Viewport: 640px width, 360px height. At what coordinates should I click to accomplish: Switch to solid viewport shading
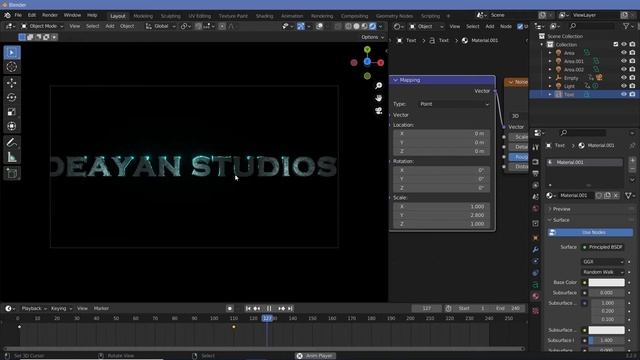356,26
